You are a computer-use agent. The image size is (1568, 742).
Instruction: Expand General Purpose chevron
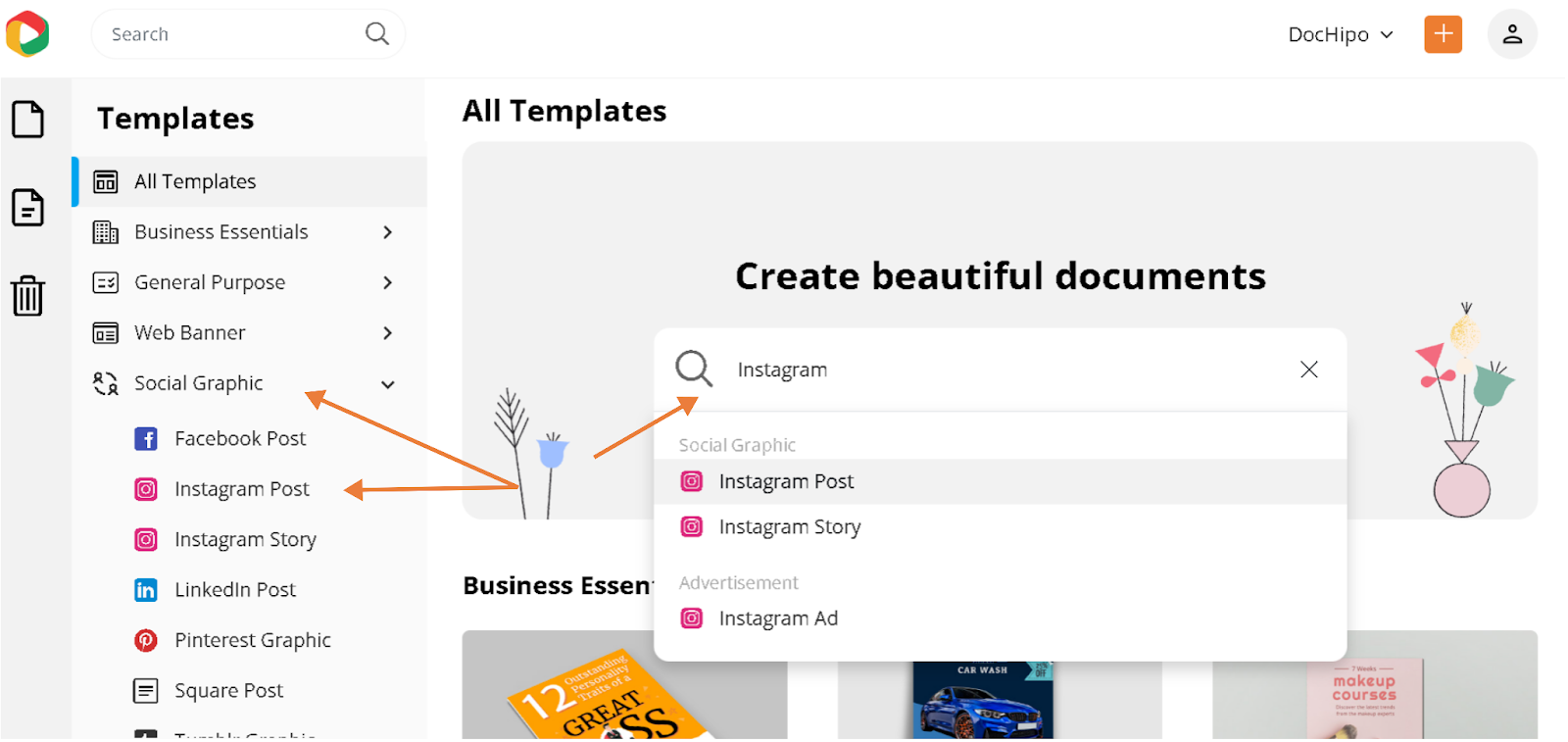coord(388,282)
